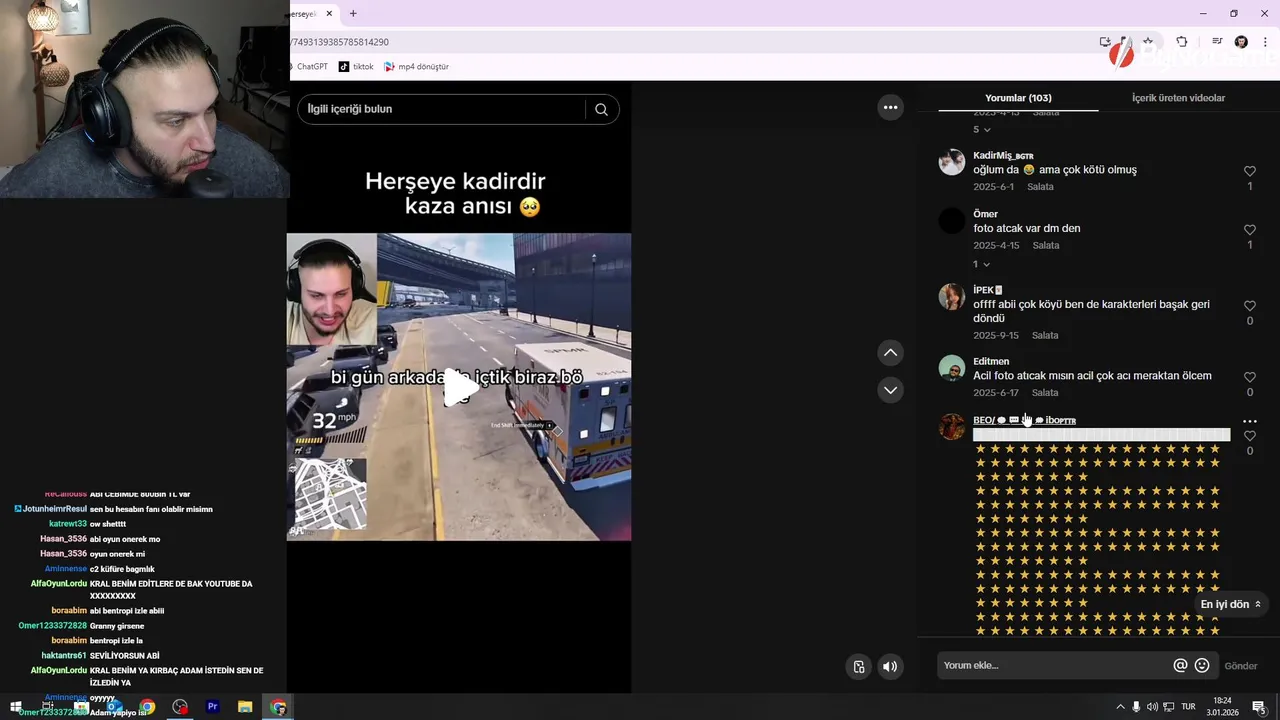This screenshot has height=720, width=1280.
Task: Reply to KadirMiş's comment via Salata
Action: click(x=1040, y=187)
